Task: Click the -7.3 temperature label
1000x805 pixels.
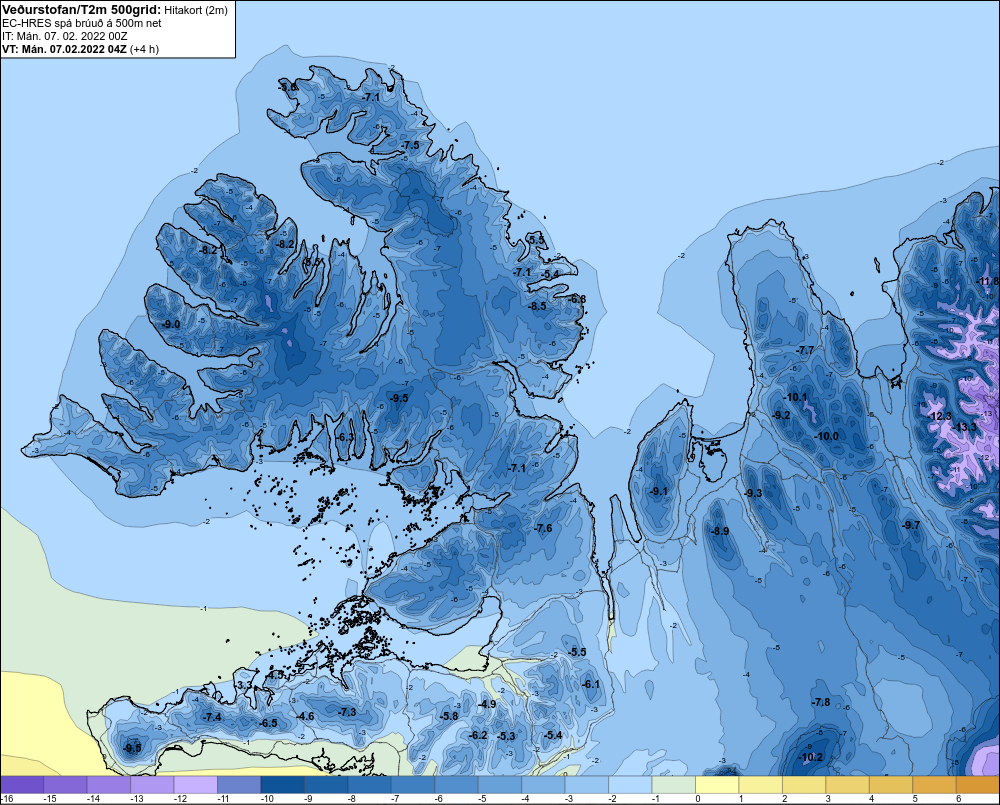Action: (x=347, y=712)
